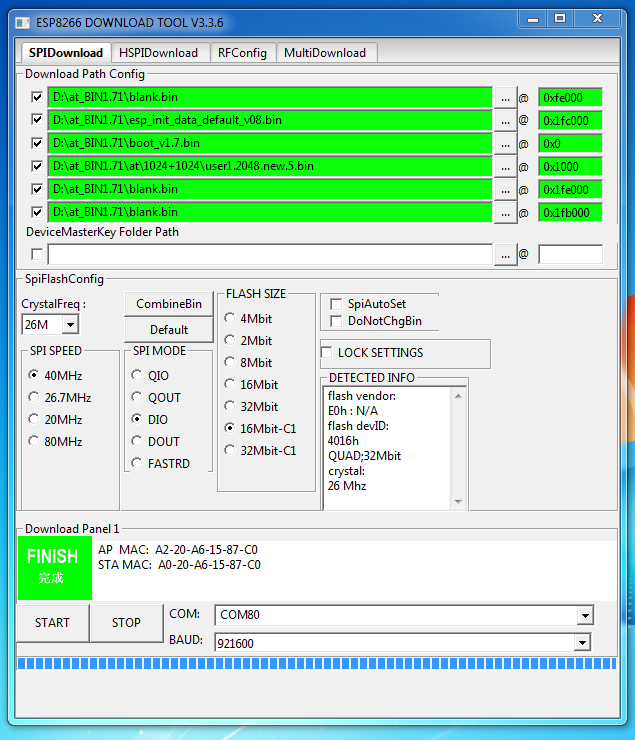Uncheck the first blank.bin row at 0xfe000
635x740 pixels.
[x=37, y=97]
